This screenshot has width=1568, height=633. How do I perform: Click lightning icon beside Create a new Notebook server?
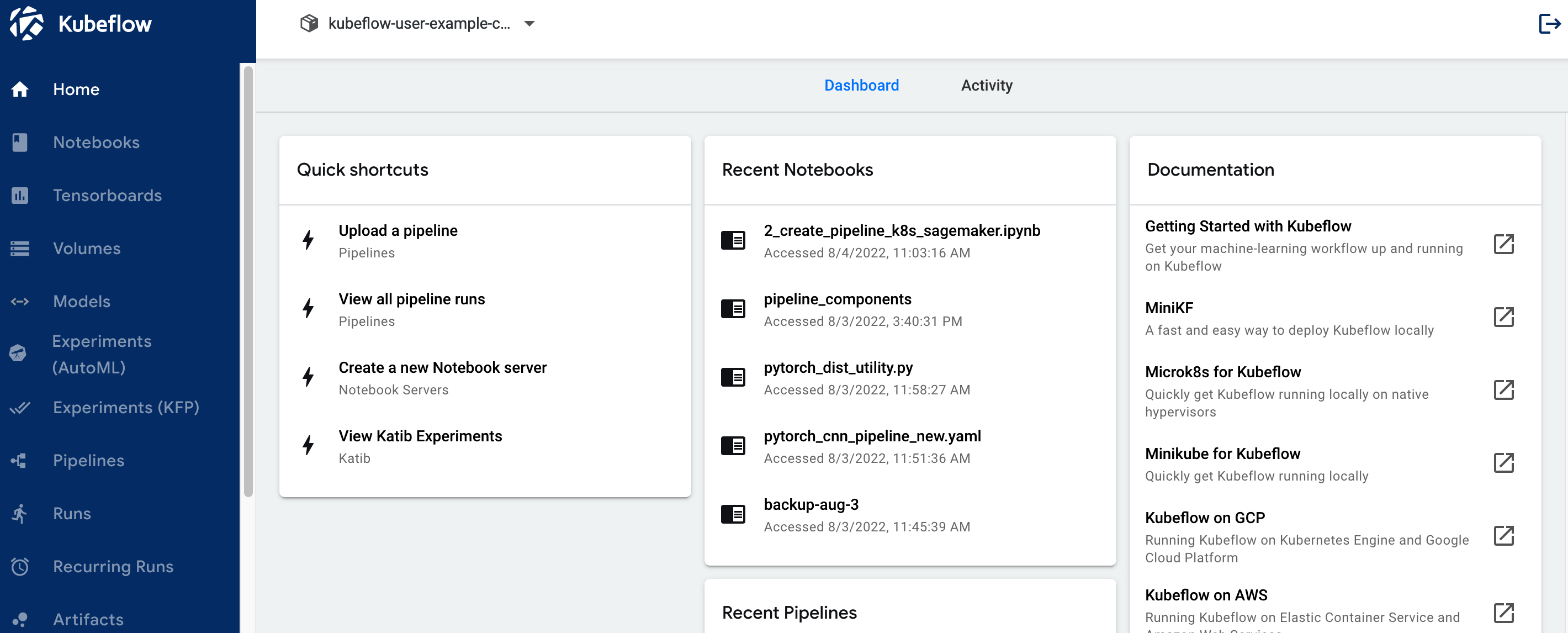coord(309,377)
